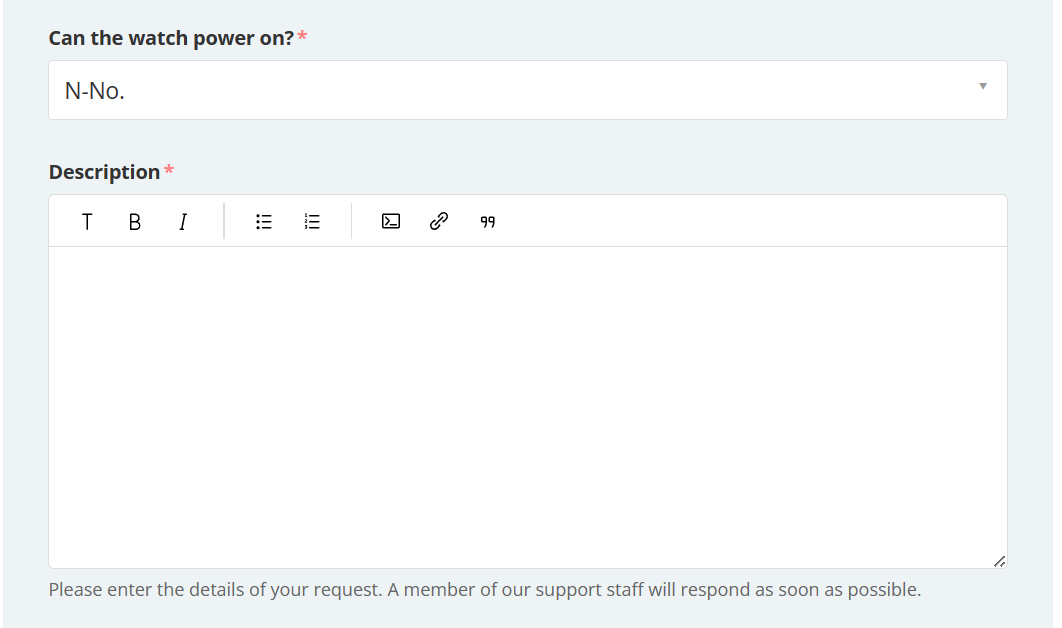The height and width of the screenshot is (628, 1062).
Task: Click the Description field label
Action: click(x=104, y=172)
